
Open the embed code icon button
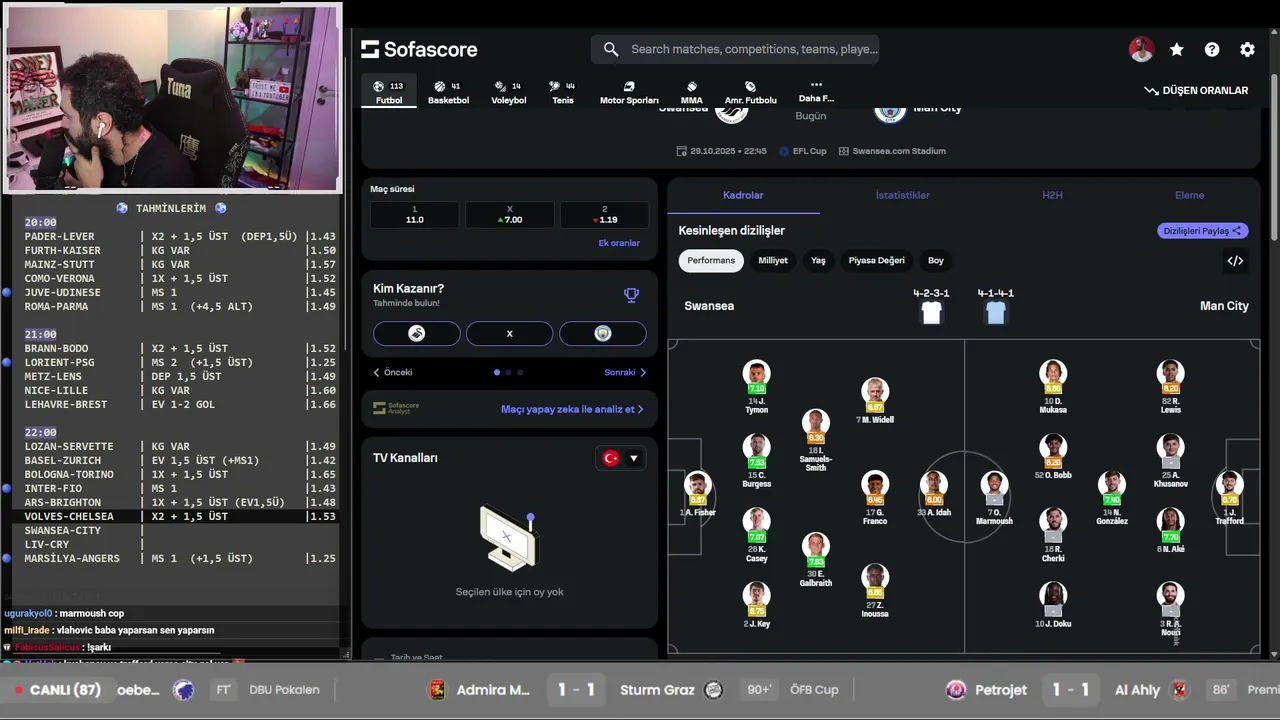pos(1235,261)
